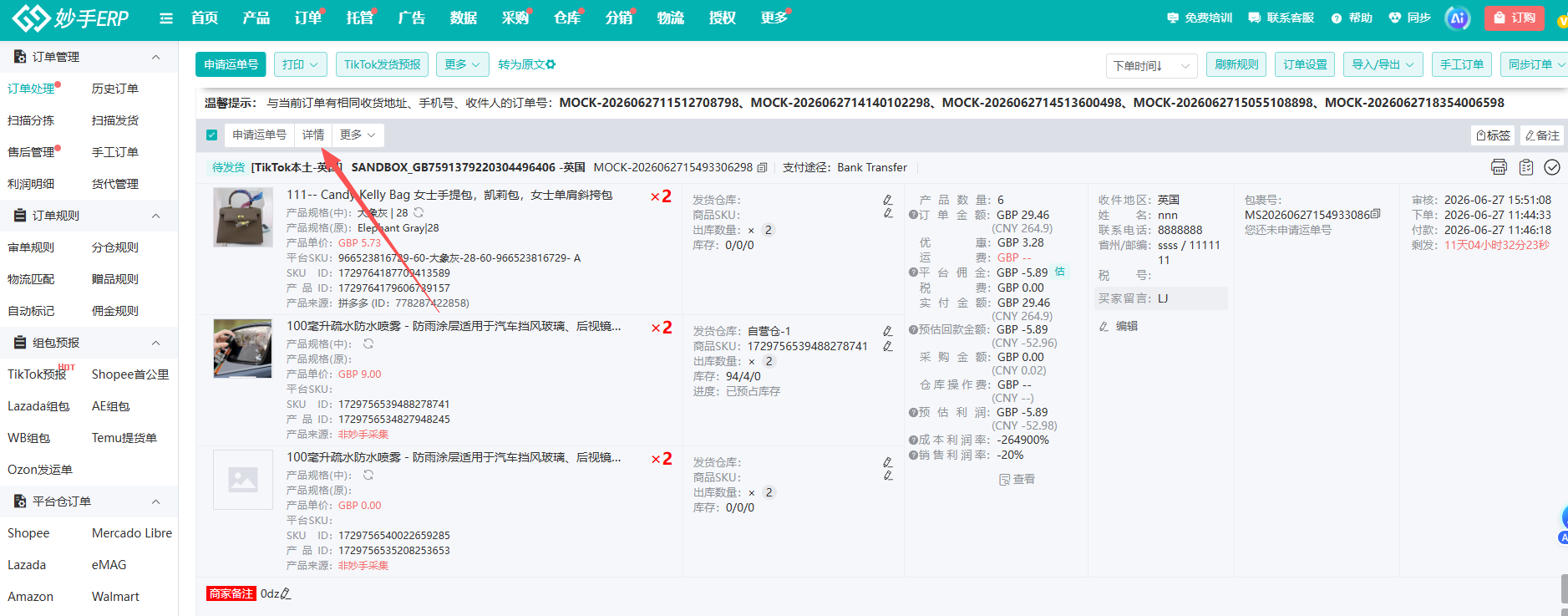Click the red 订购 button

pos(1515,18)
